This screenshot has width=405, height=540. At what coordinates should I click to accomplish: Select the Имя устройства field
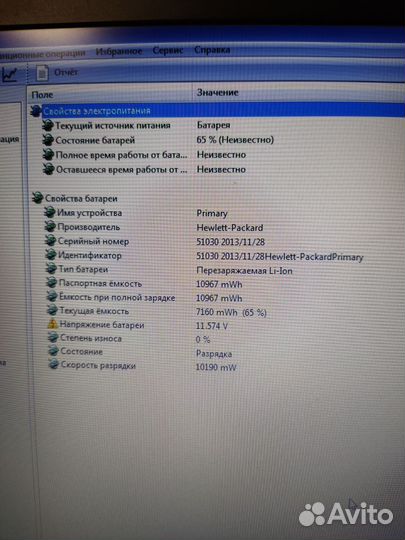pyautogui.click(x=90, y=213)
